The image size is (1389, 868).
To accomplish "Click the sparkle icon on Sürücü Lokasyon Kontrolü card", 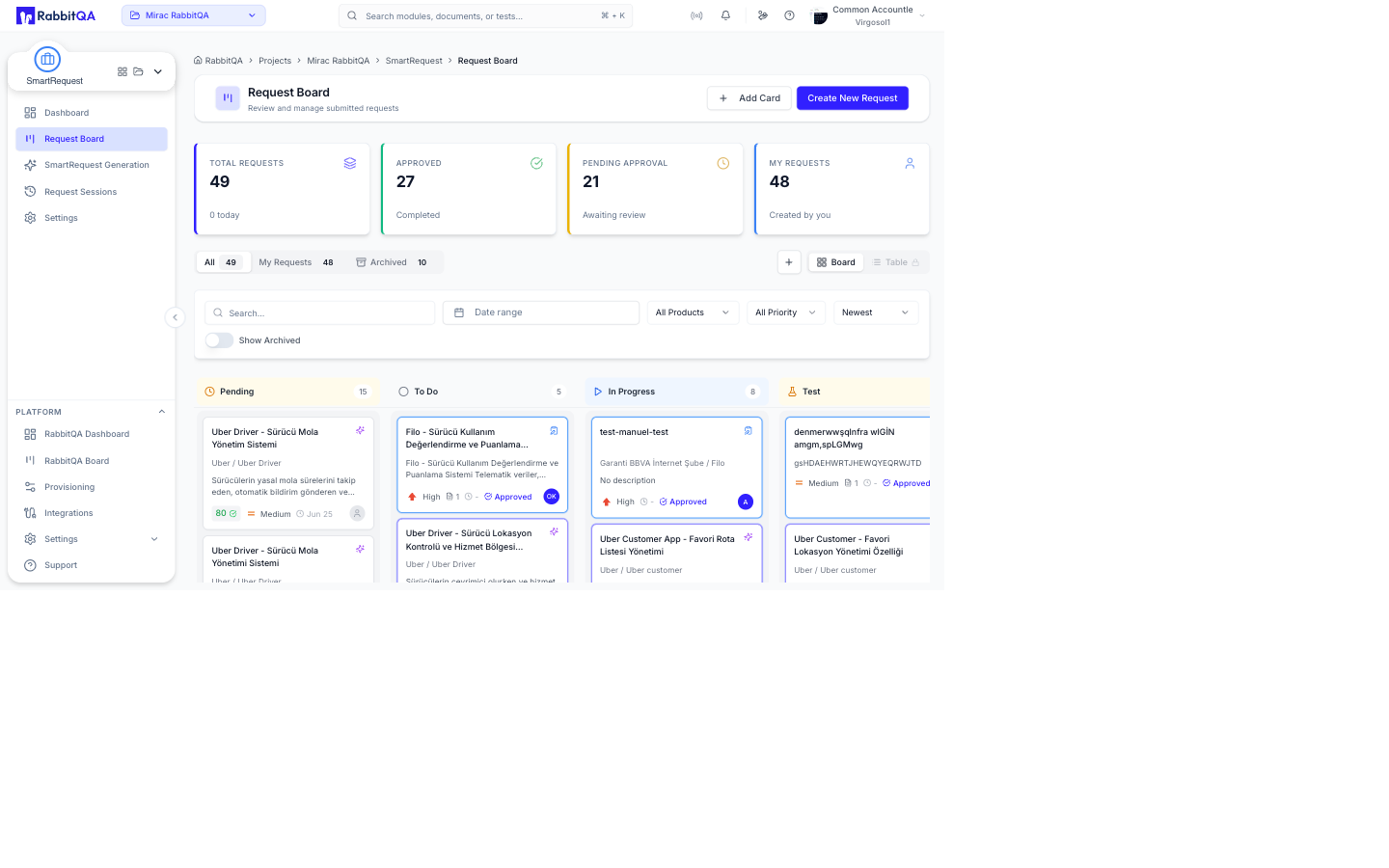I will tap(554, 531).
